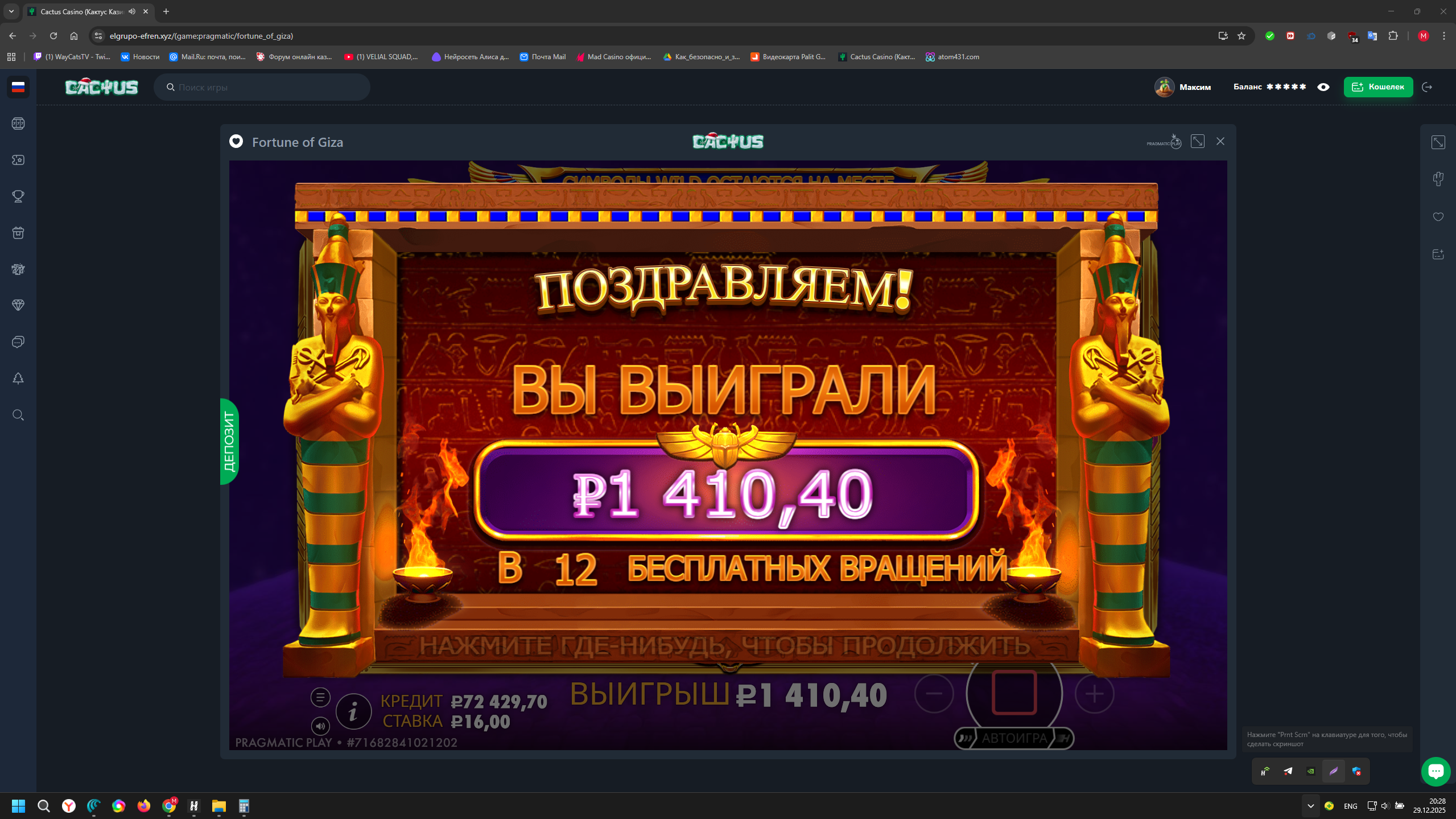The height and width of the screenshot is (819, 1456).
Task: Toggle balance visibility eye icon
Action: click(x=1323, y=87)
